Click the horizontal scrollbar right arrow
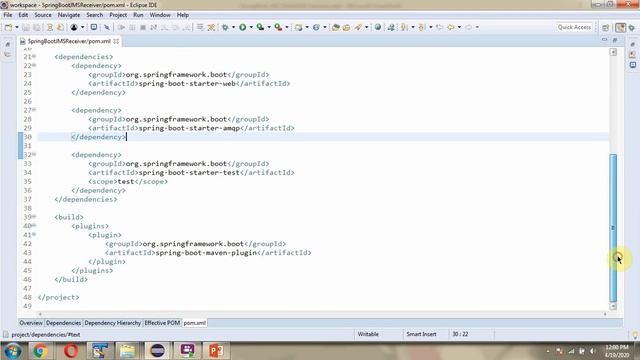 point(605,314)
